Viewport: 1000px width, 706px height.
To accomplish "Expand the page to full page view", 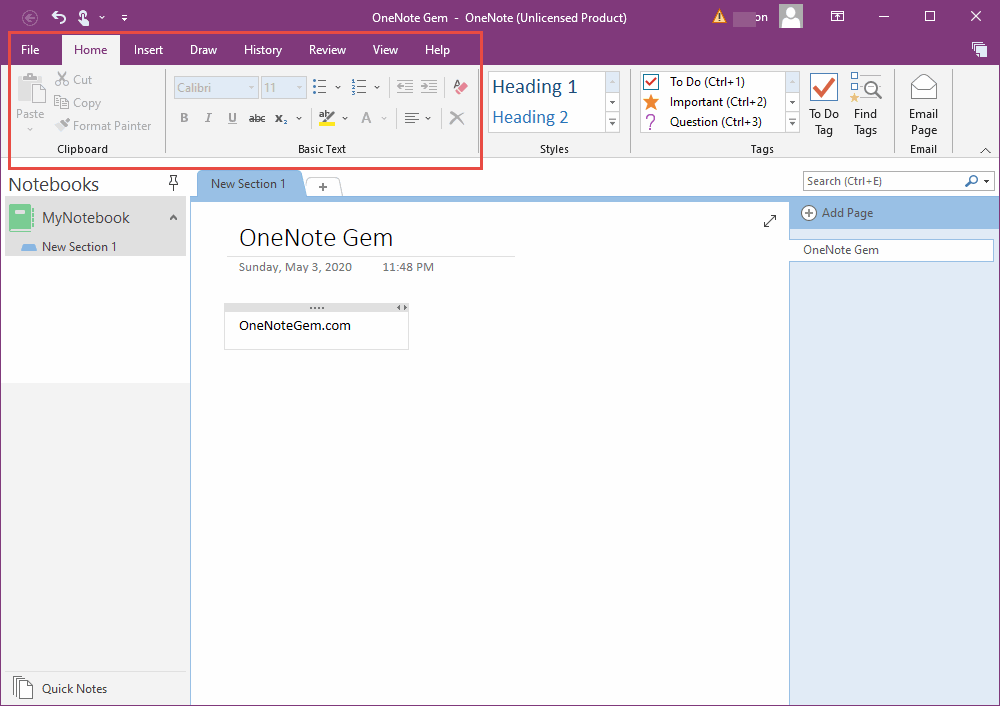I will (770, 221).
